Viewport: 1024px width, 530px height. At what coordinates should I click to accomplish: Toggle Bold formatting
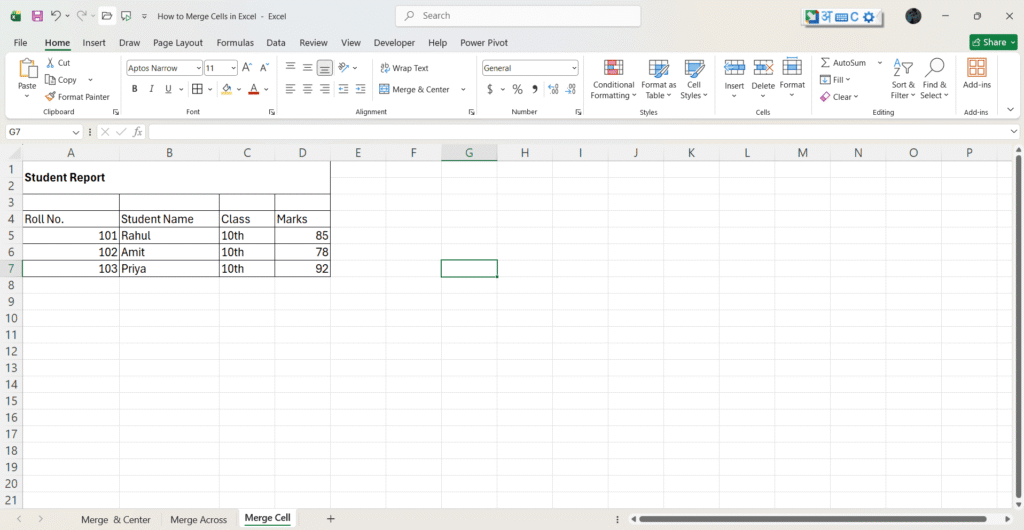pos(135,89)
